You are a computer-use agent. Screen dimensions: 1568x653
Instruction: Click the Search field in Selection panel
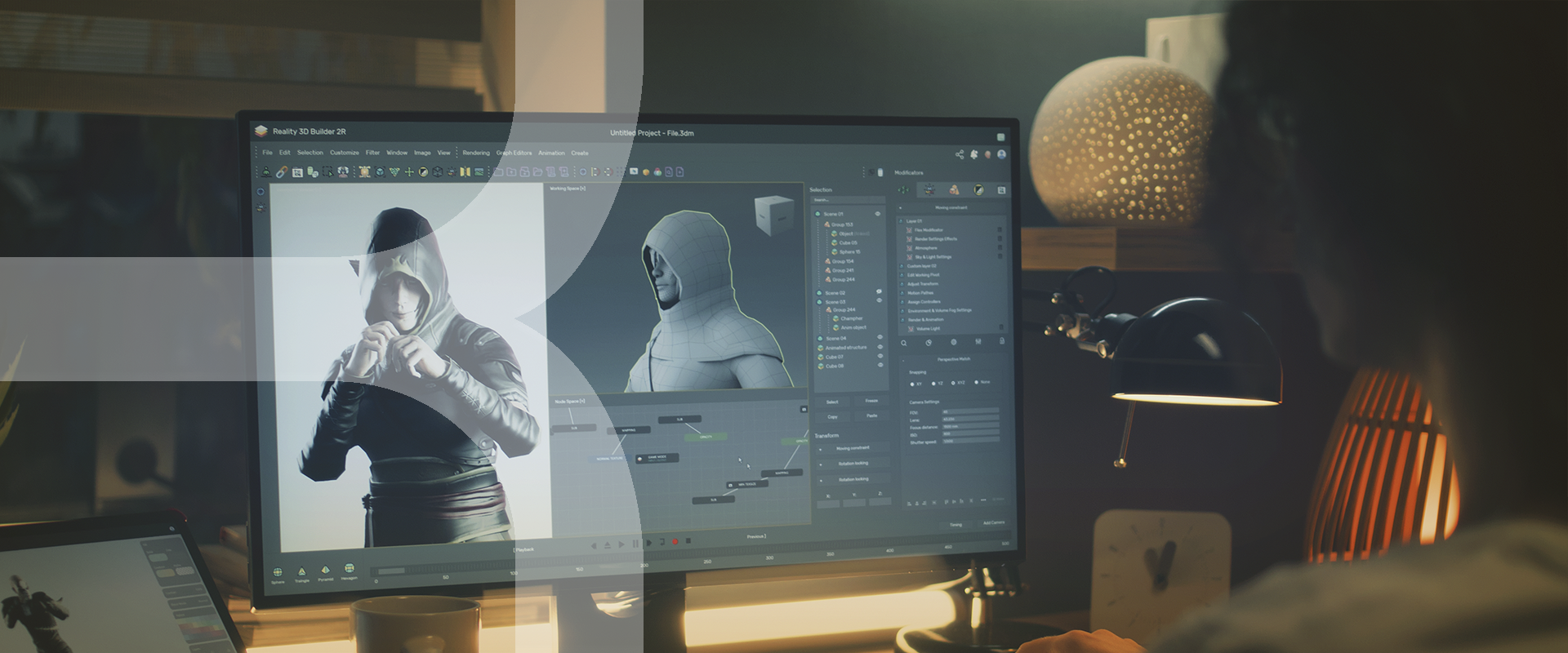pos(848,200)
